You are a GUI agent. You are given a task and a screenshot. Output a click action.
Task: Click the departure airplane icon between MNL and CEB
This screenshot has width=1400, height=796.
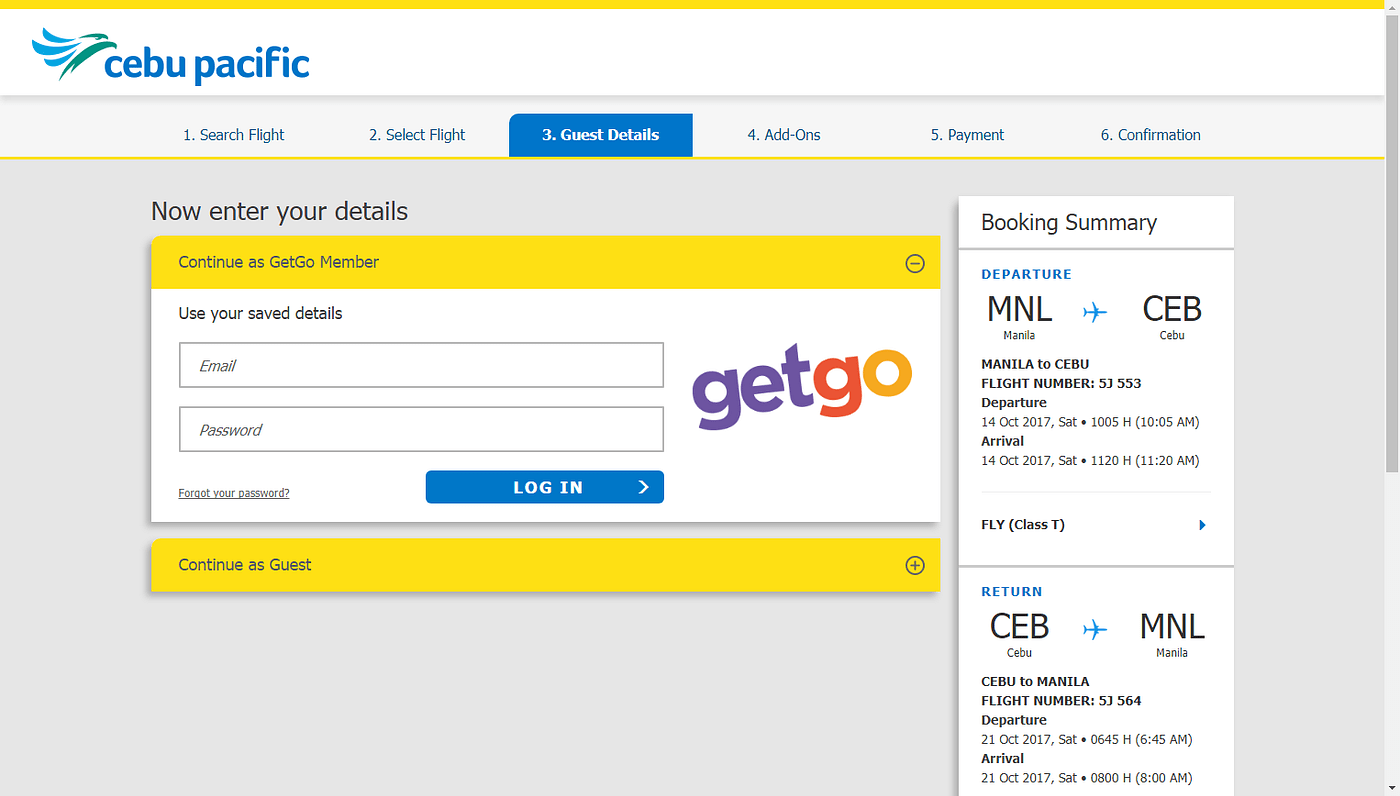(x=1095, y=313)
